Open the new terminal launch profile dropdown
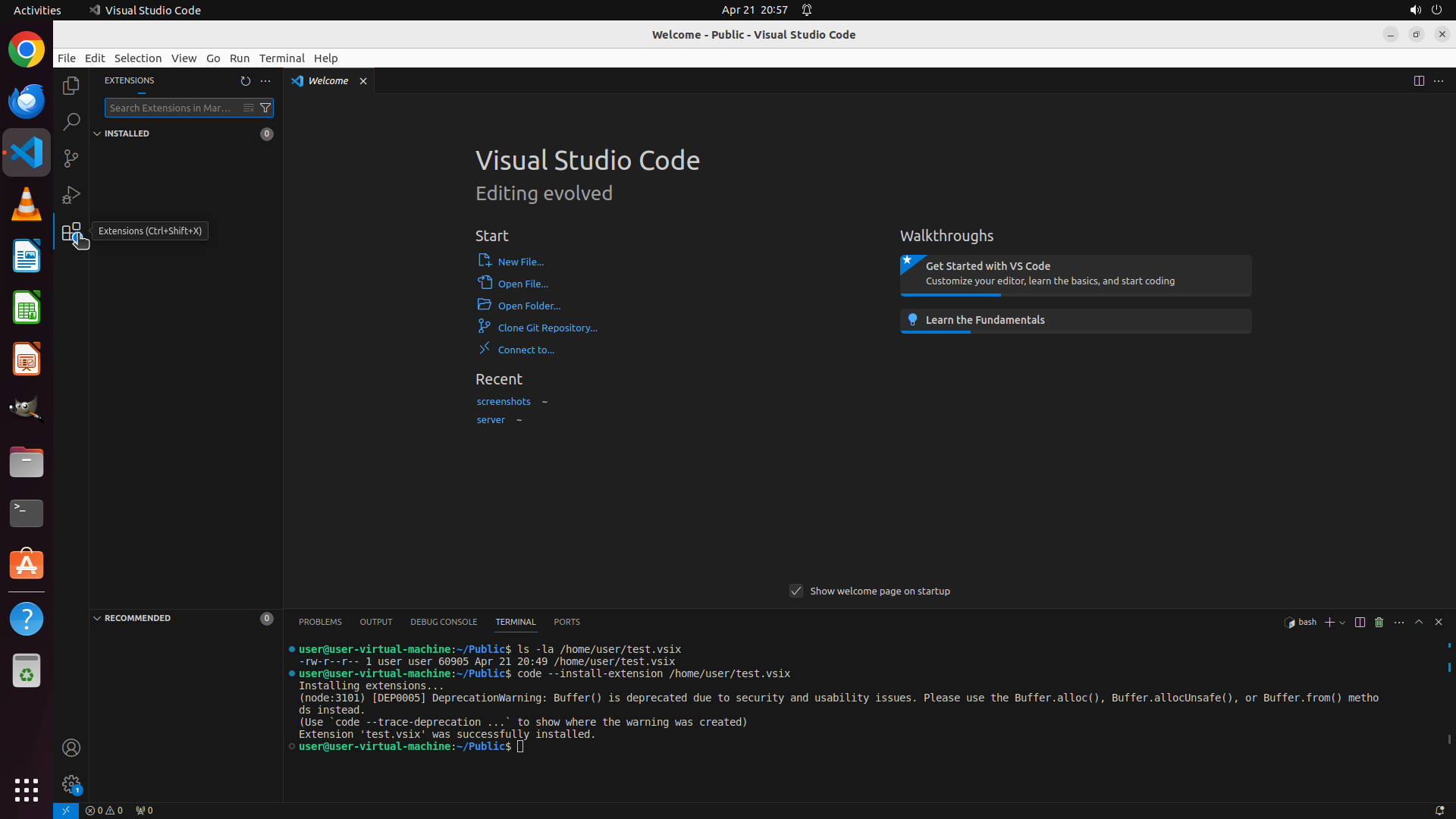The width and height of the screenshot is (1456, 819). pyautogui.click(x=1342, y=623)
